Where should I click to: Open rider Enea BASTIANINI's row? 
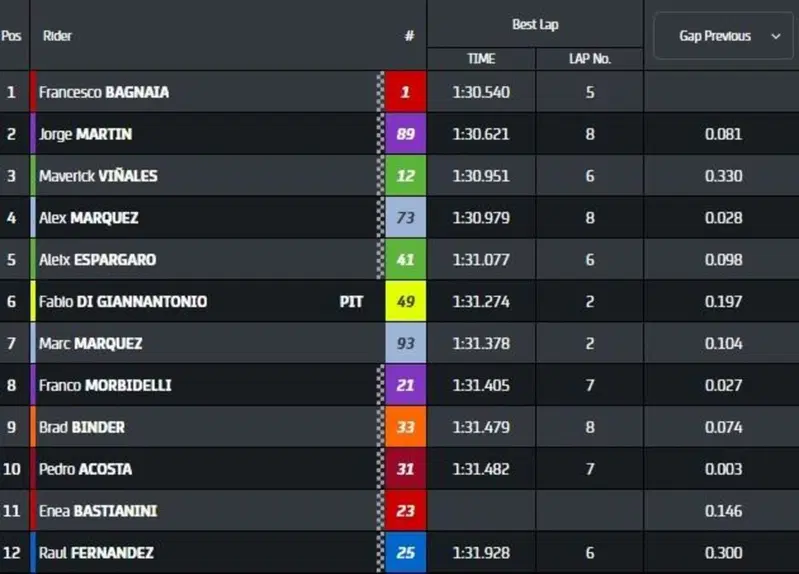[x=400, y=511]
